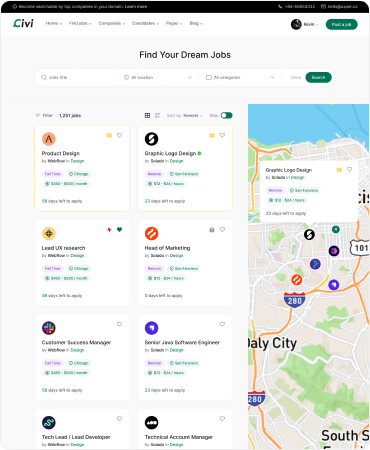Open the Companies menu
The height and width of the screenshot is (450, 370).
coord(112,23)
